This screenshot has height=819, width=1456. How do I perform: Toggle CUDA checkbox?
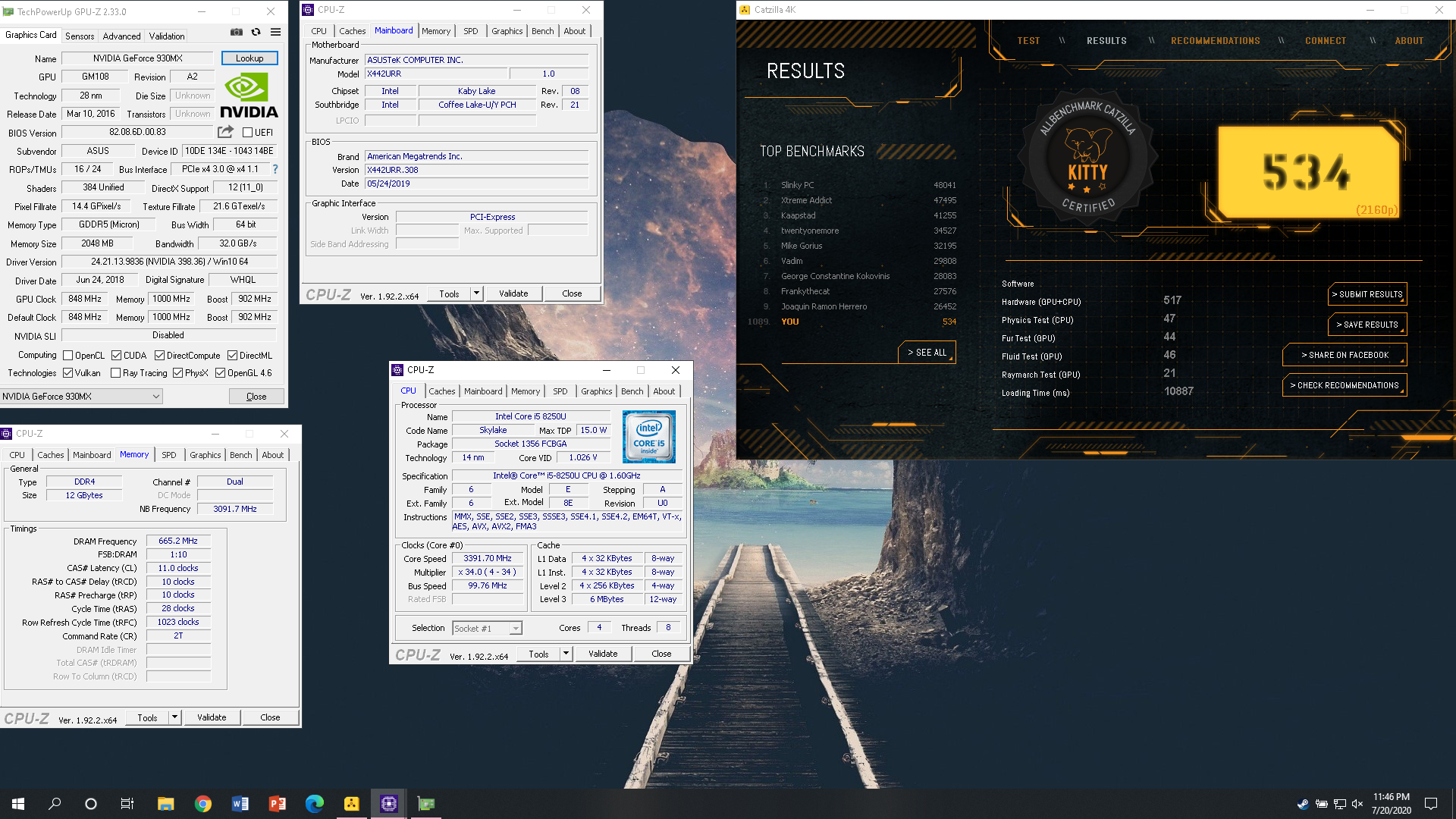117,355
